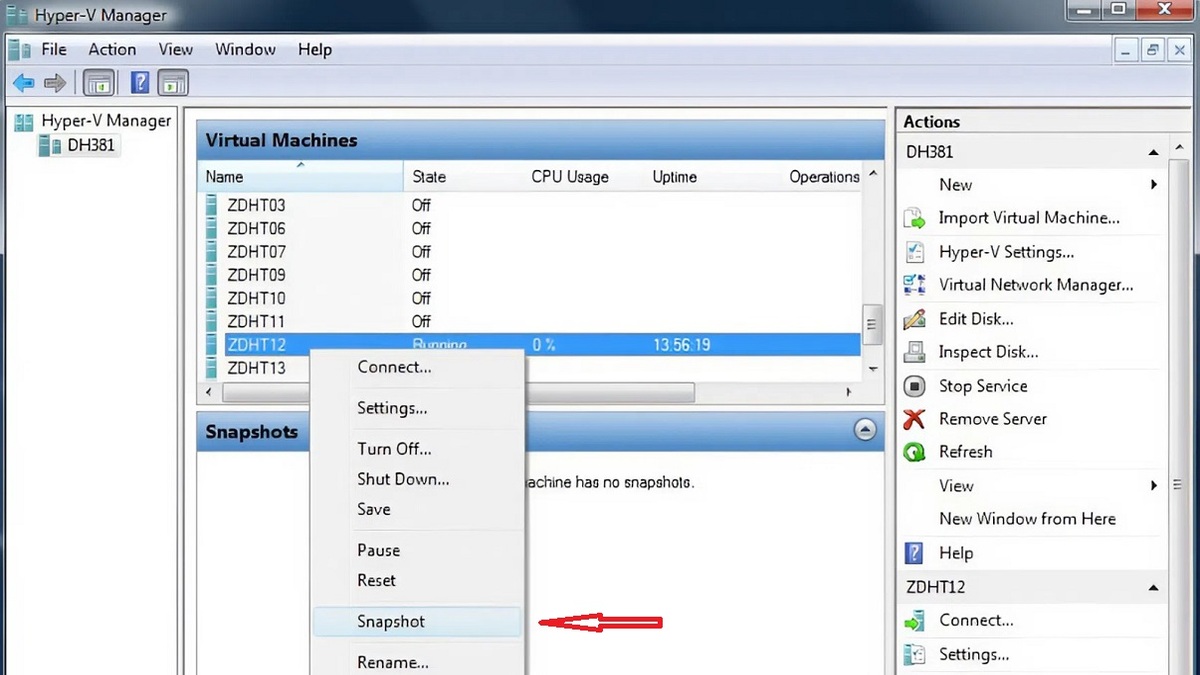Click the Back arrow toolbar icon
This screenshot has height=675, width=1200.
coord(23,83)
